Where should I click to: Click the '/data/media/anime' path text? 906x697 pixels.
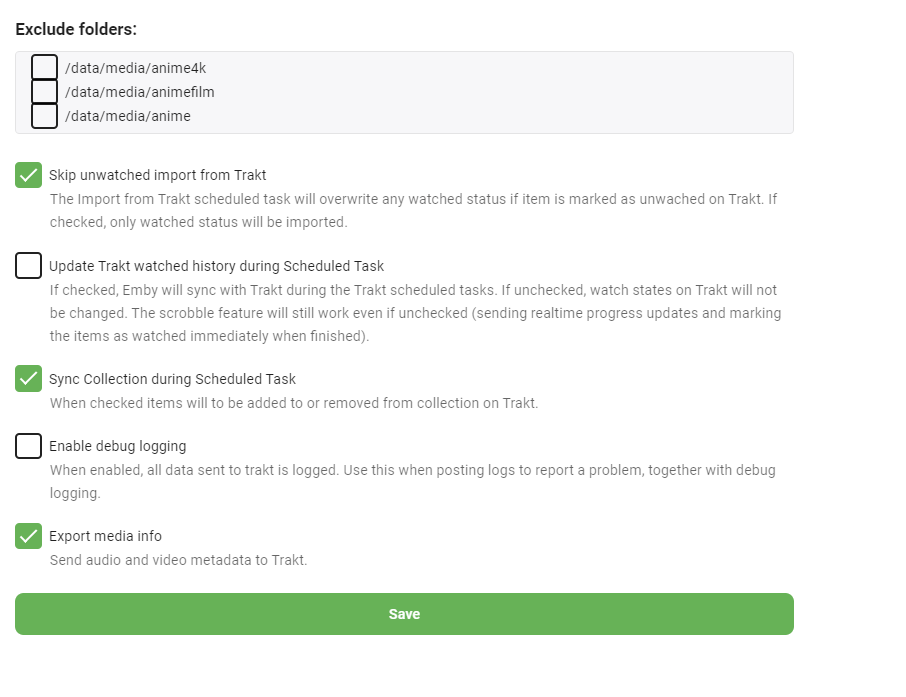coord(127,116)
